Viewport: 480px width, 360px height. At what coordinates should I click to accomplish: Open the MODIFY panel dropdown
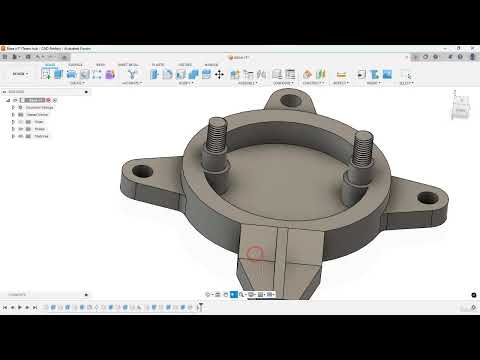pyautogui.click(x=186, y=83)
